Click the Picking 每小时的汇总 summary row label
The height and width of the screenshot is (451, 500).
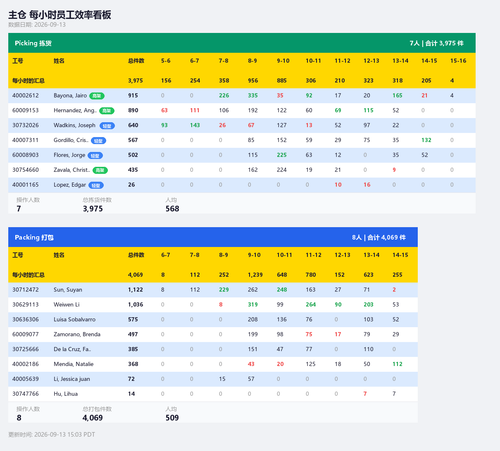click(x=28, y=81)
